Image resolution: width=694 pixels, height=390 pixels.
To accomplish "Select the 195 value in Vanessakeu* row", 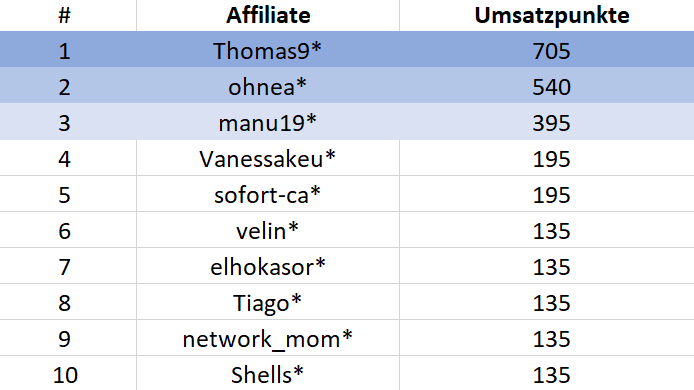I will pyautogui.click(x=551, y=158).
